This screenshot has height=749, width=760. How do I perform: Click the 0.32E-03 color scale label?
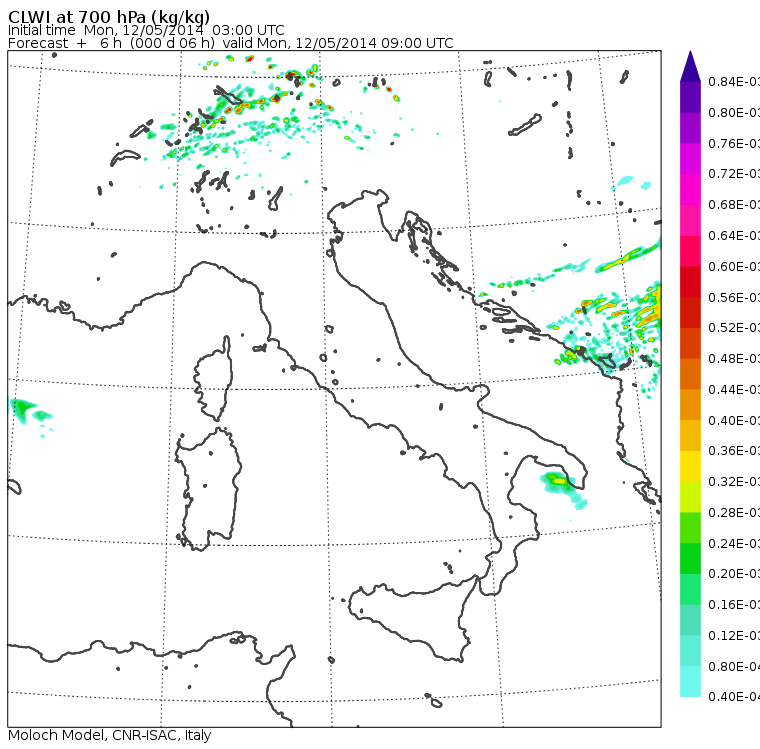click(x=733, y=481)
